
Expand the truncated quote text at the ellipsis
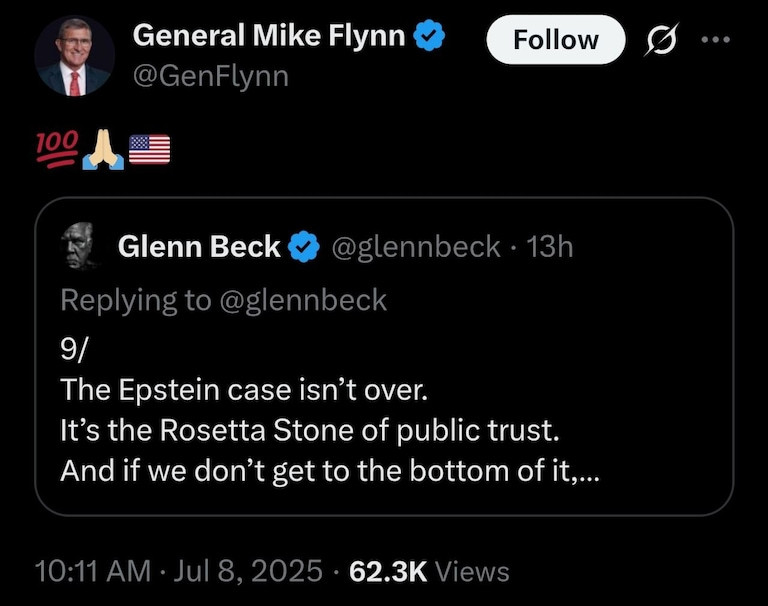coord(590,471)
